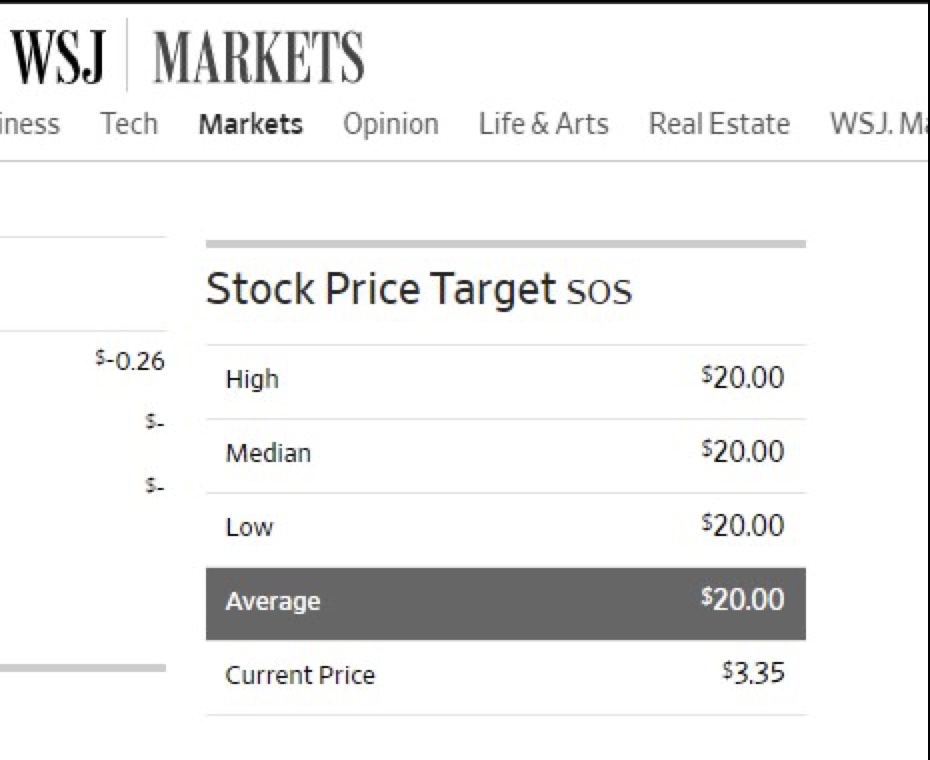Click the High $20.00 value
The width and height of the screenshot is (930, 760).
tap(743, 377)
